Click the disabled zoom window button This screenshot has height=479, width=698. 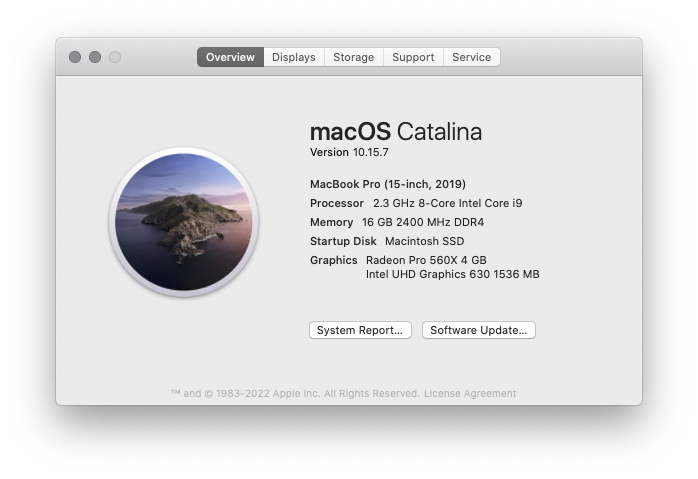click(x=115, y=57)
